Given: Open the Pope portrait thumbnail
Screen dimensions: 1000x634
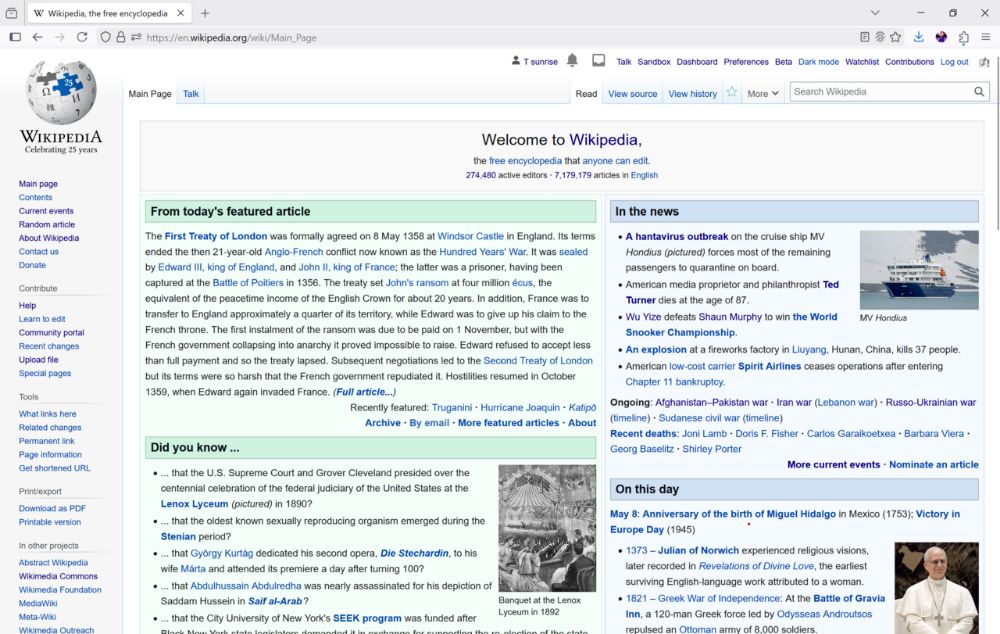Looking at the screenshot, I should tap(936, 588).
